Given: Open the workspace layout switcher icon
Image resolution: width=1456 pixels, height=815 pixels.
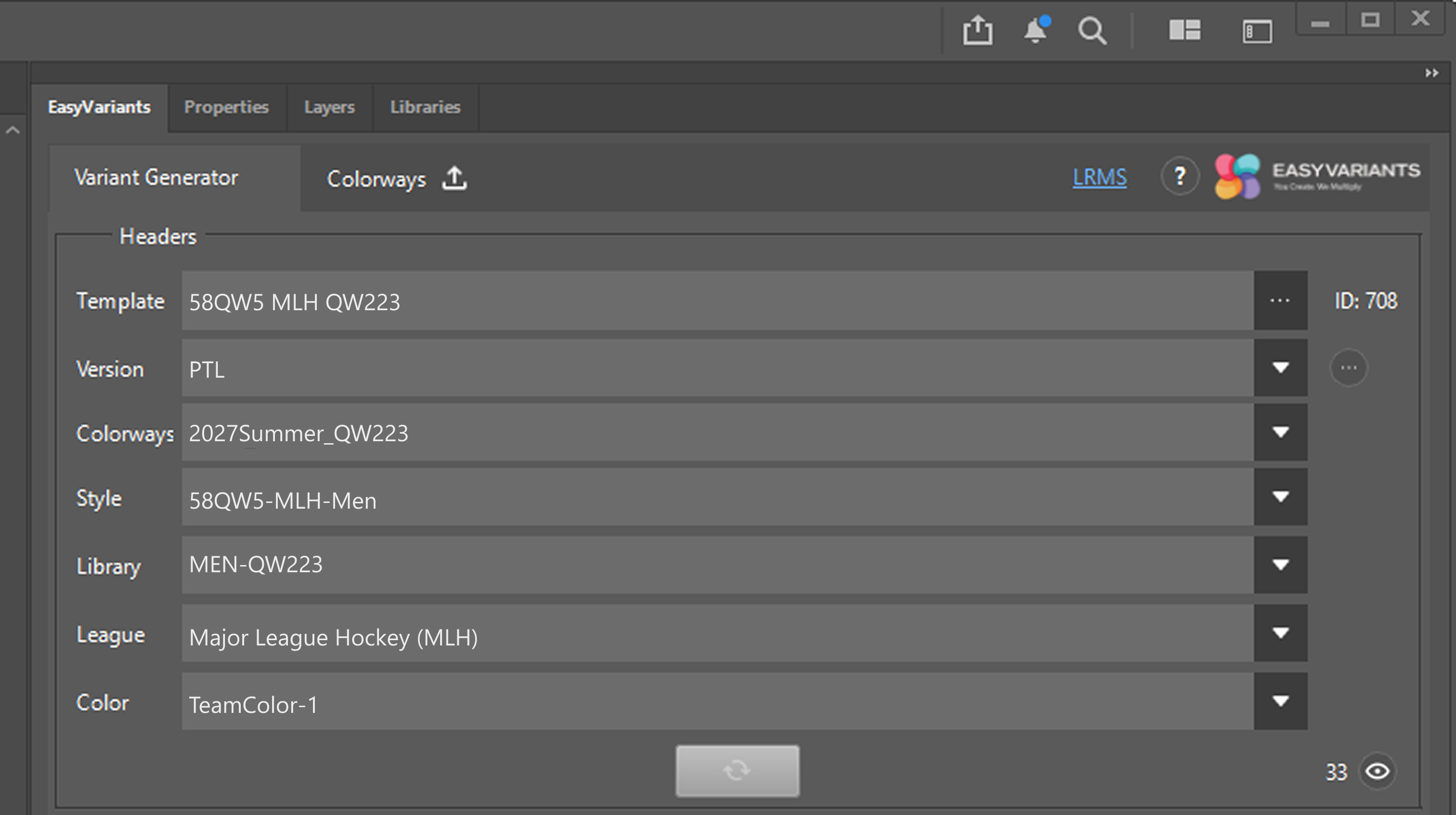Looking at the screenshot, I should [x=1185, y=30].
